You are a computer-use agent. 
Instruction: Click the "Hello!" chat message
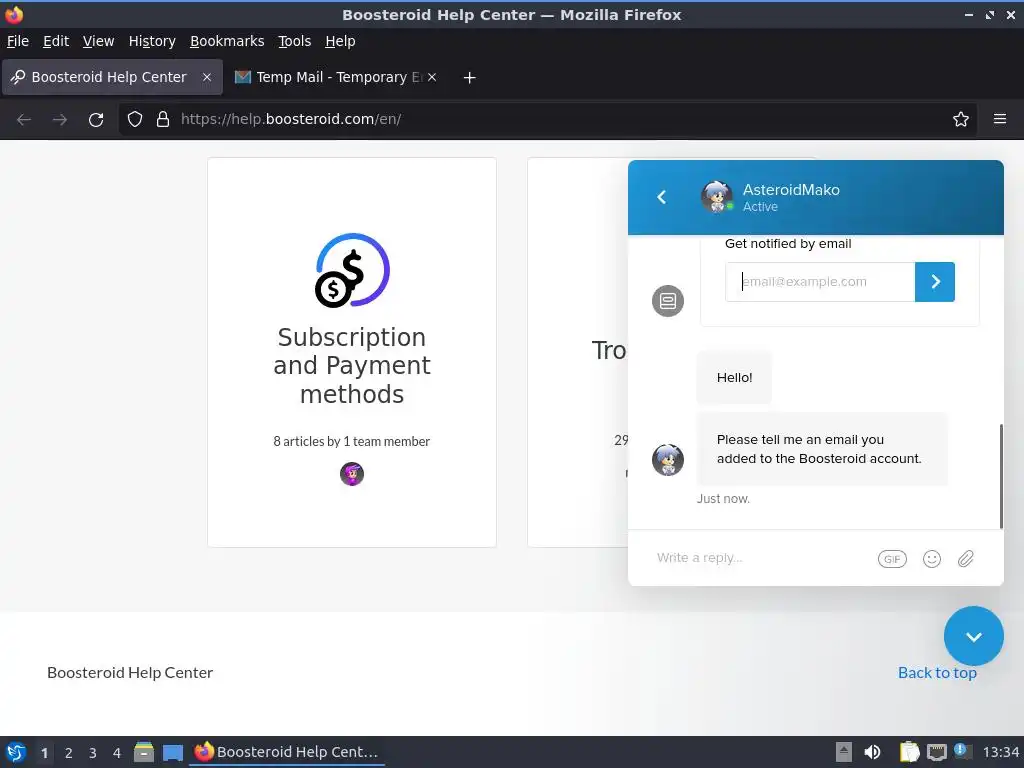(734, 377)
